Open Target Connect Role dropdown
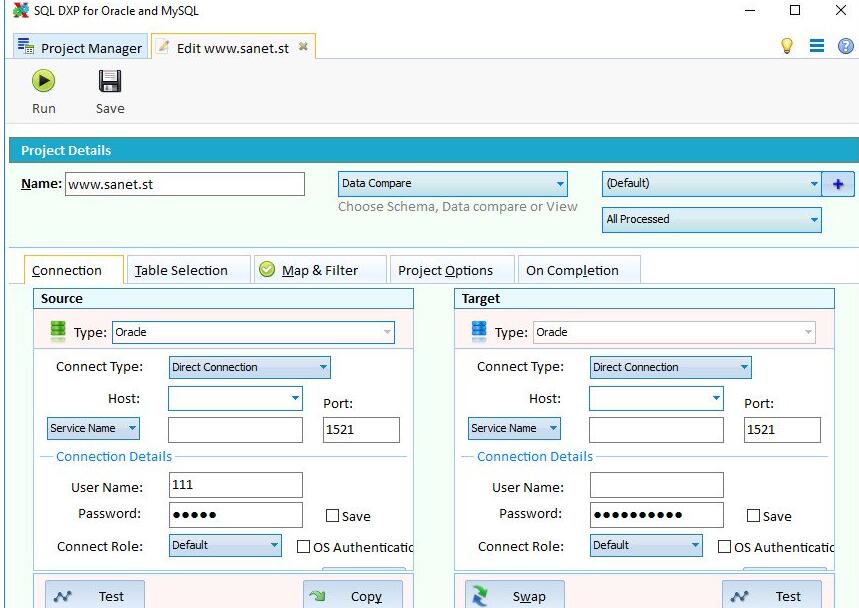The width and height of the screenshot is (859, 608). (646, 546)
